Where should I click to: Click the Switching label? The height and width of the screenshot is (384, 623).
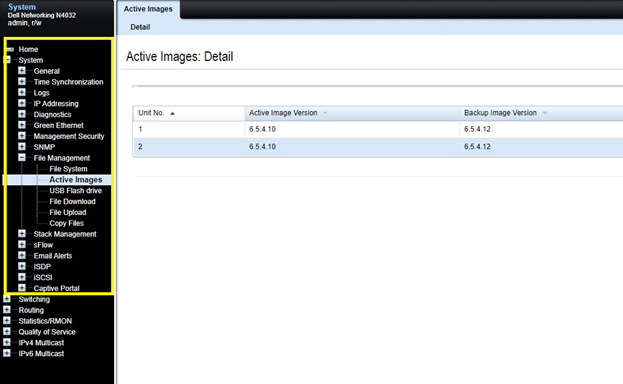[34, 299]
